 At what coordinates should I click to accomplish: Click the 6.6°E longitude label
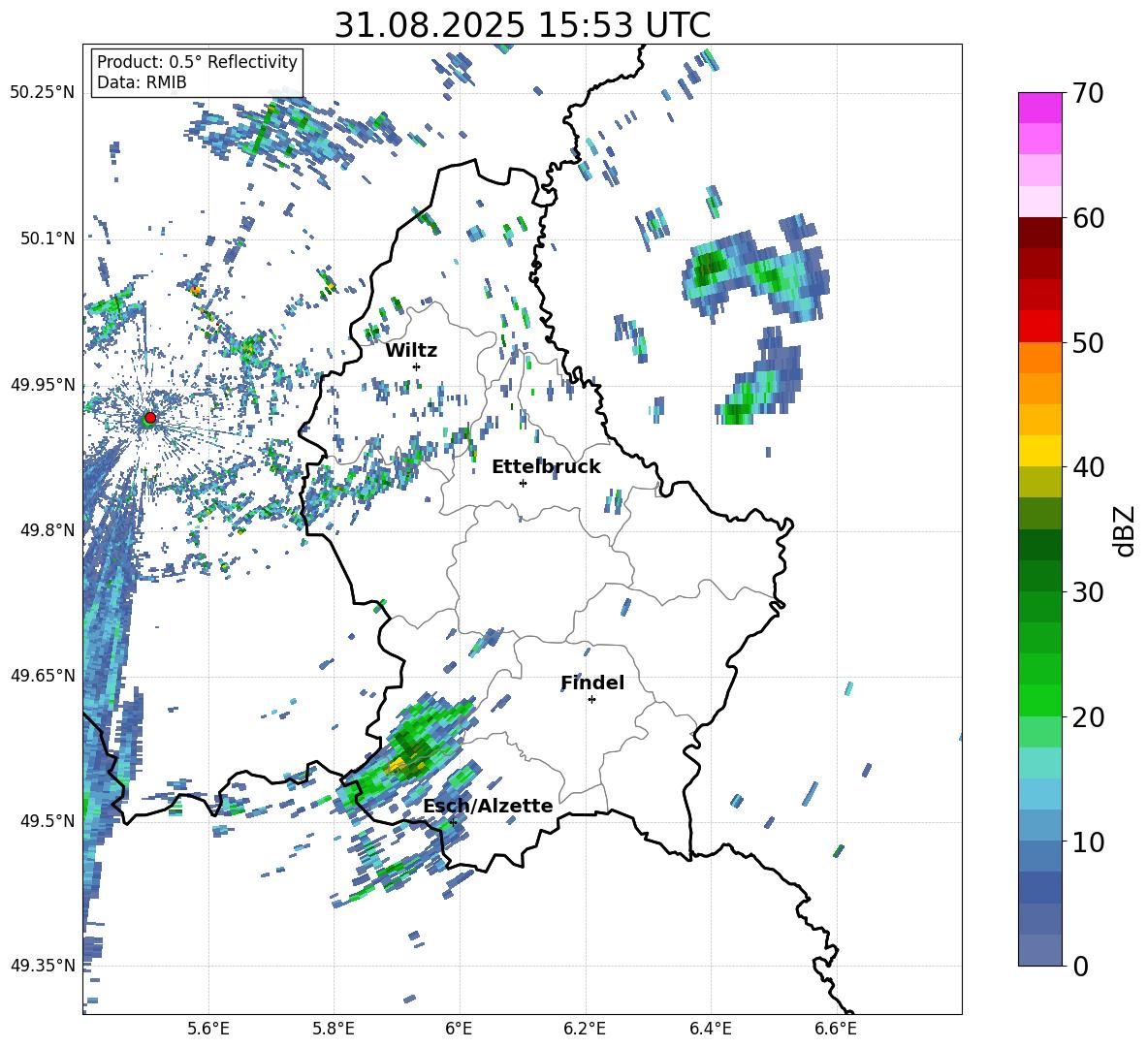[x=836, y=1029]
